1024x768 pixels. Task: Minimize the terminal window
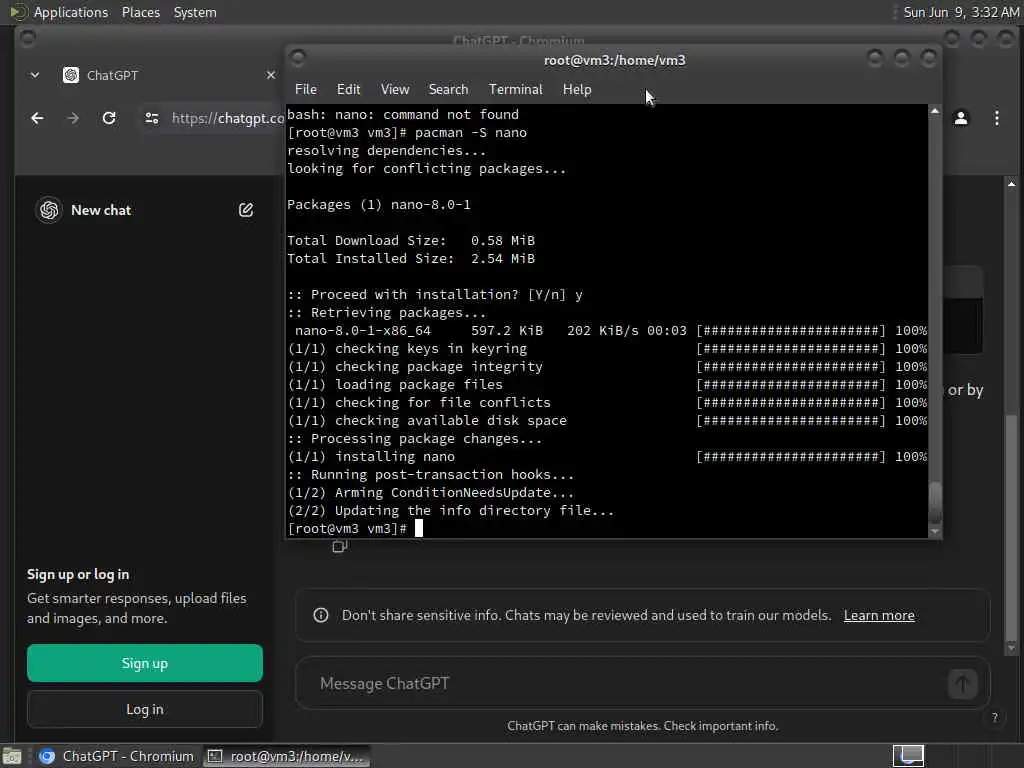(874, 59)
